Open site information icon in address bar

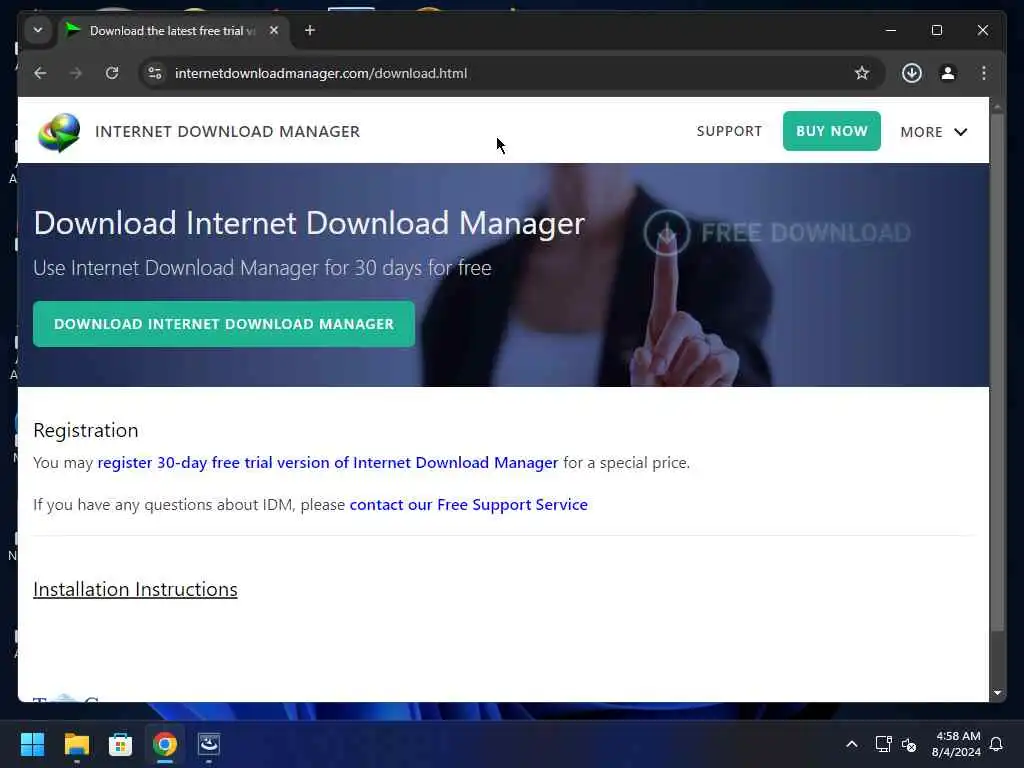point(155,73)
